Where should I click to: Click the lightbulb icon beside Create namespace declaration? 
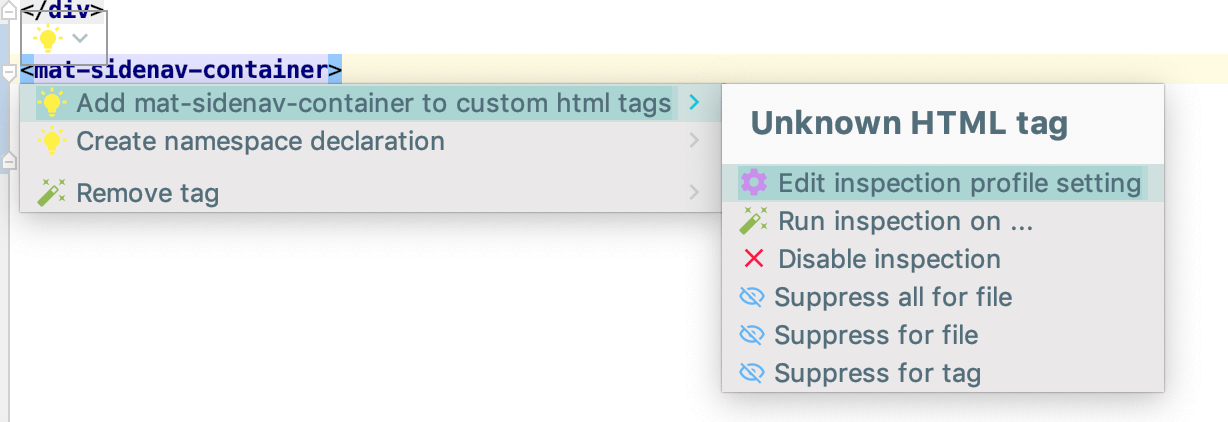point(52,141)
